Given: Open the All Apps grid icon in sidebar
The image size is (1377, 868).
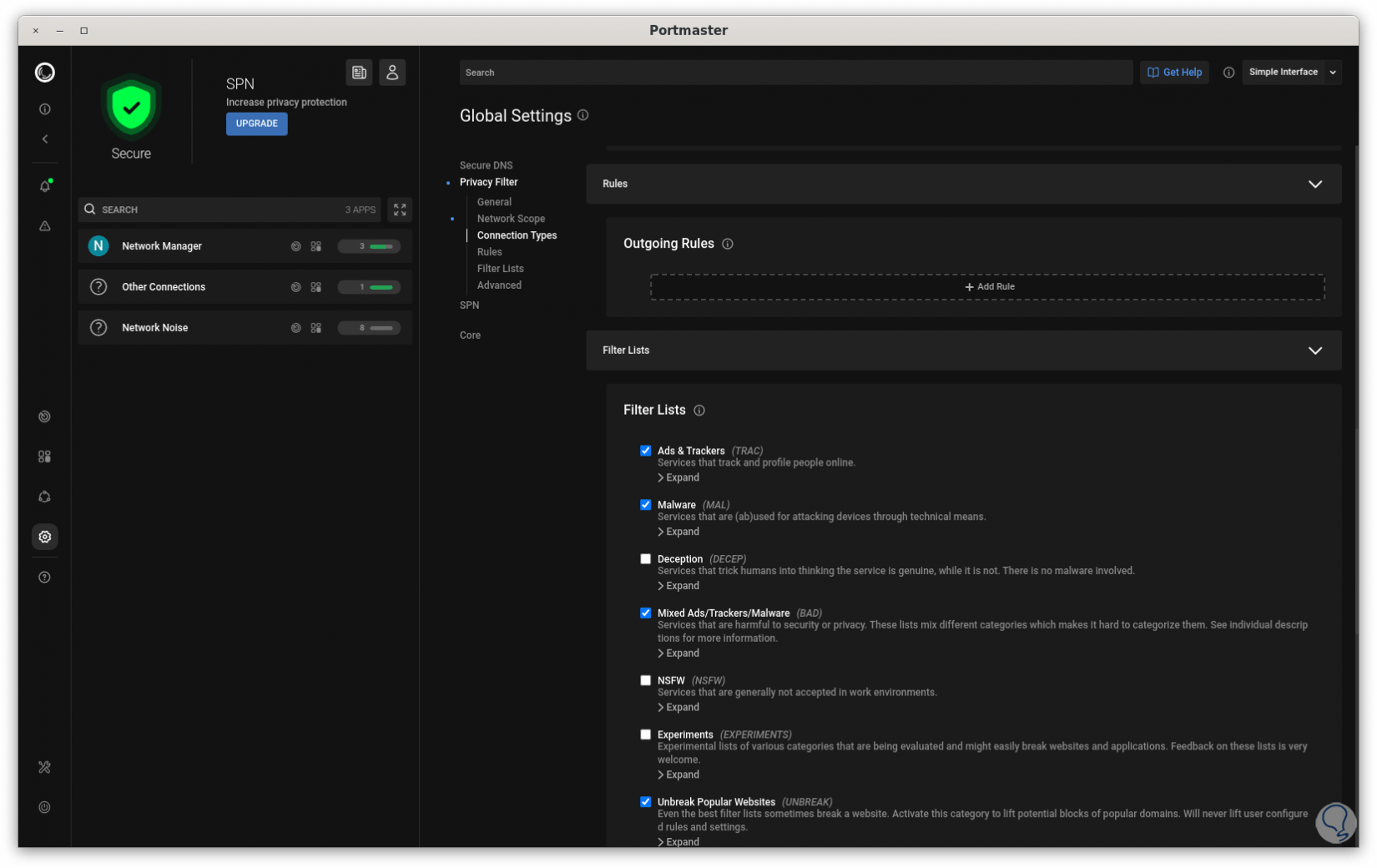Looking at the screenshot, I should pyautogui.click(x=45, y=457).
